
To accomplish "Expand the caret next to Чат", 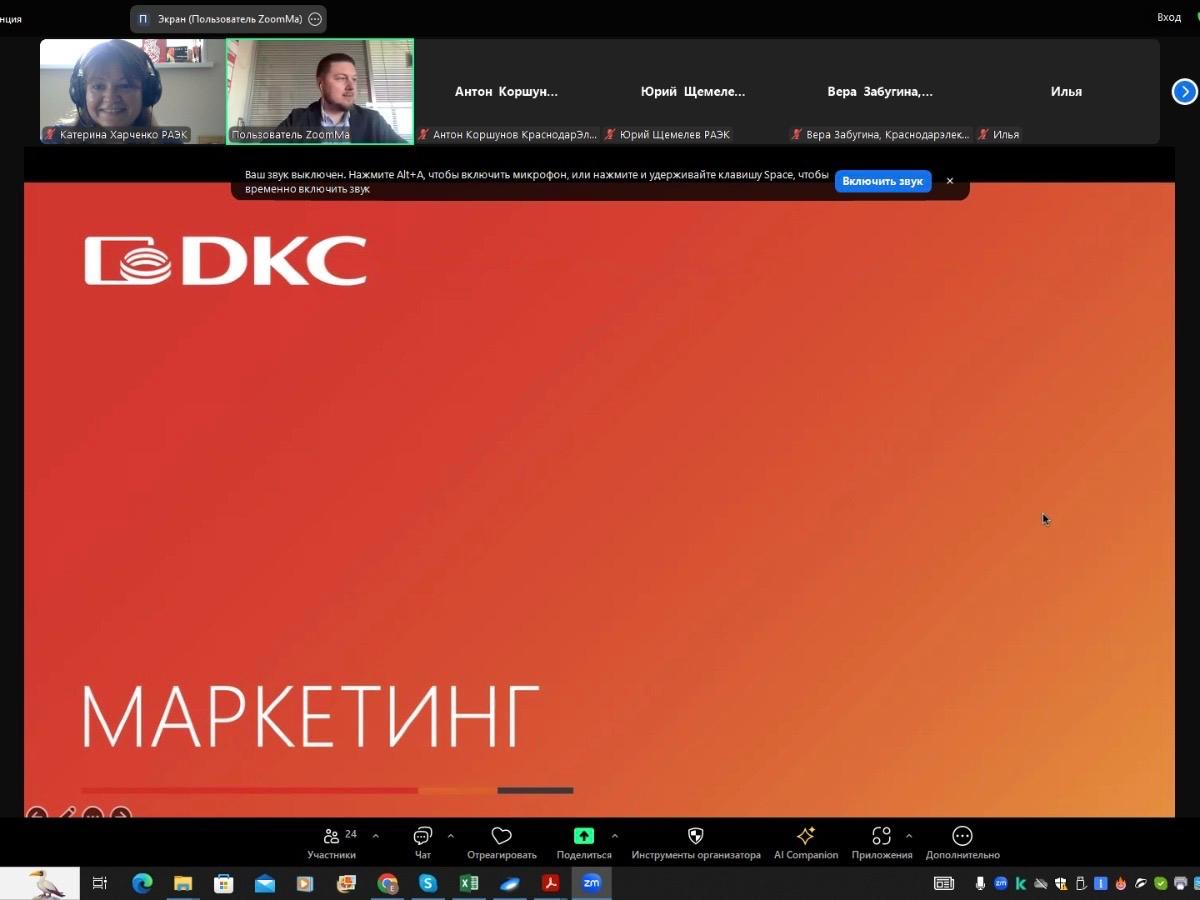I will coord(451,836).
